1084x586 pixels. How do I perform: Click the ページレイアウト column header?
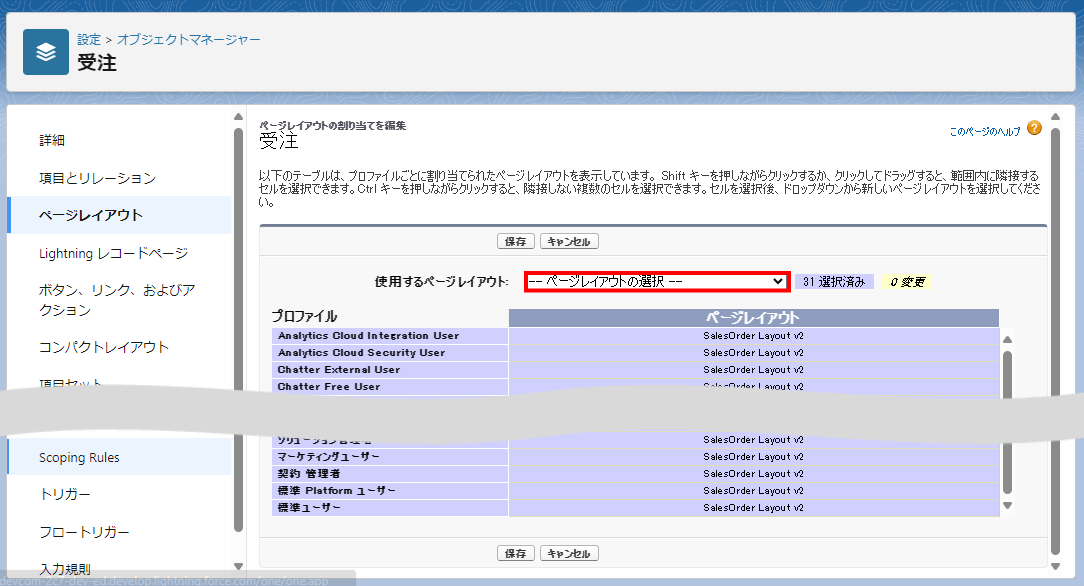tap(753, 318)
